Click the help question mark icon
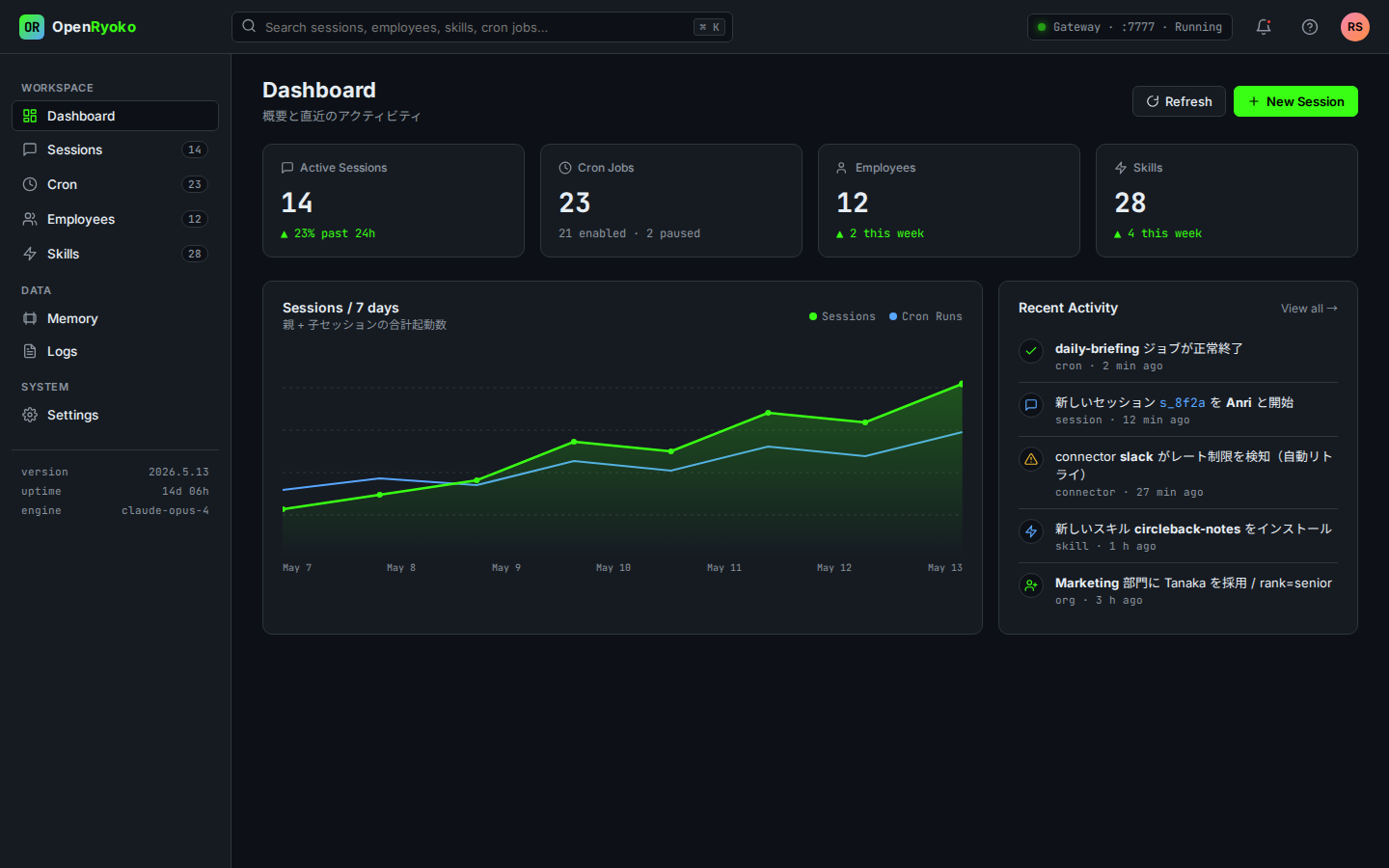The width and height of the screenshot is (1389, 868). [1309, 27]
